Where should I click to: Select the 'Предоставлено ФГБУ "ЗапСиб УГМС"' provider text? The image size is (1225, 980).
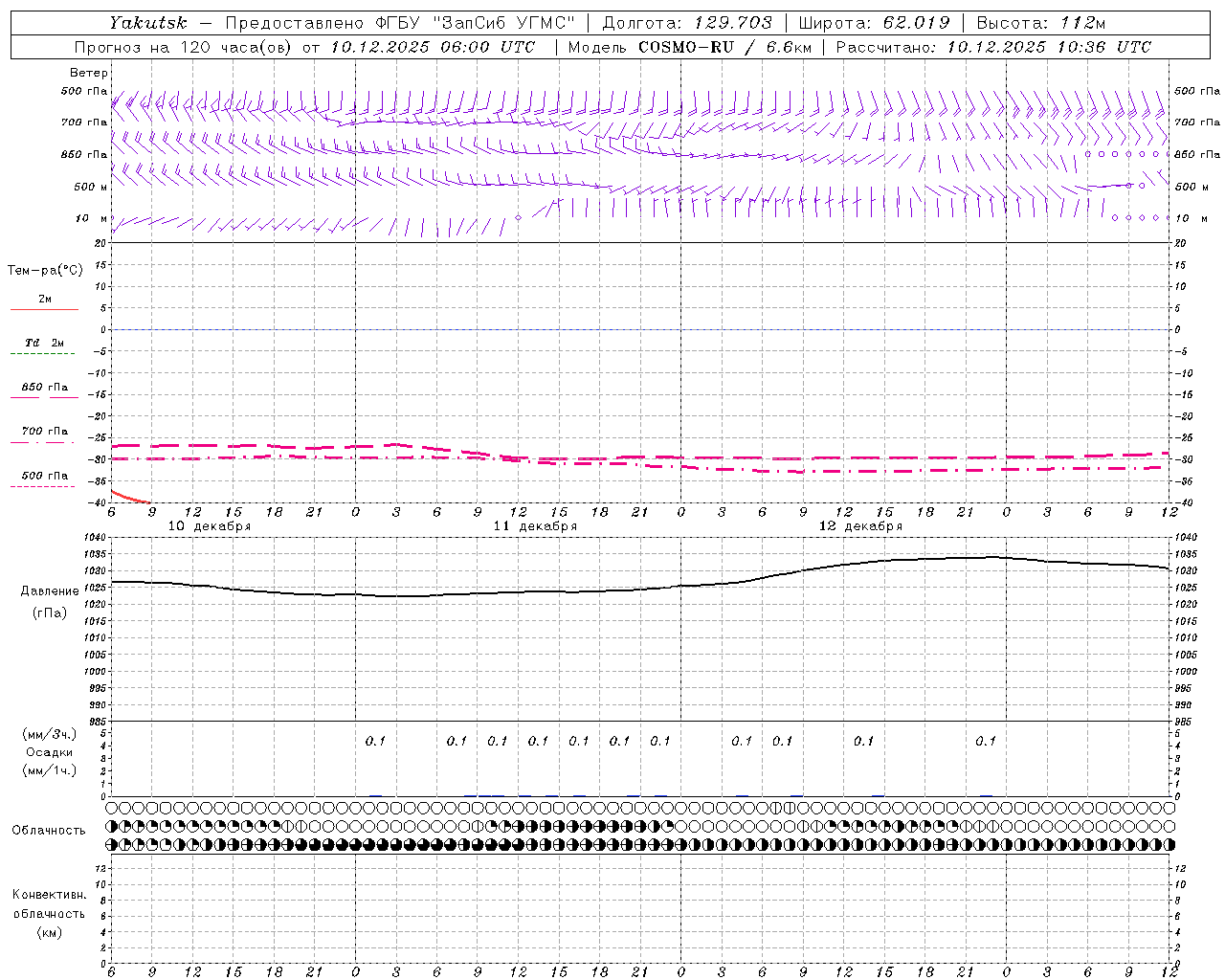400,22
